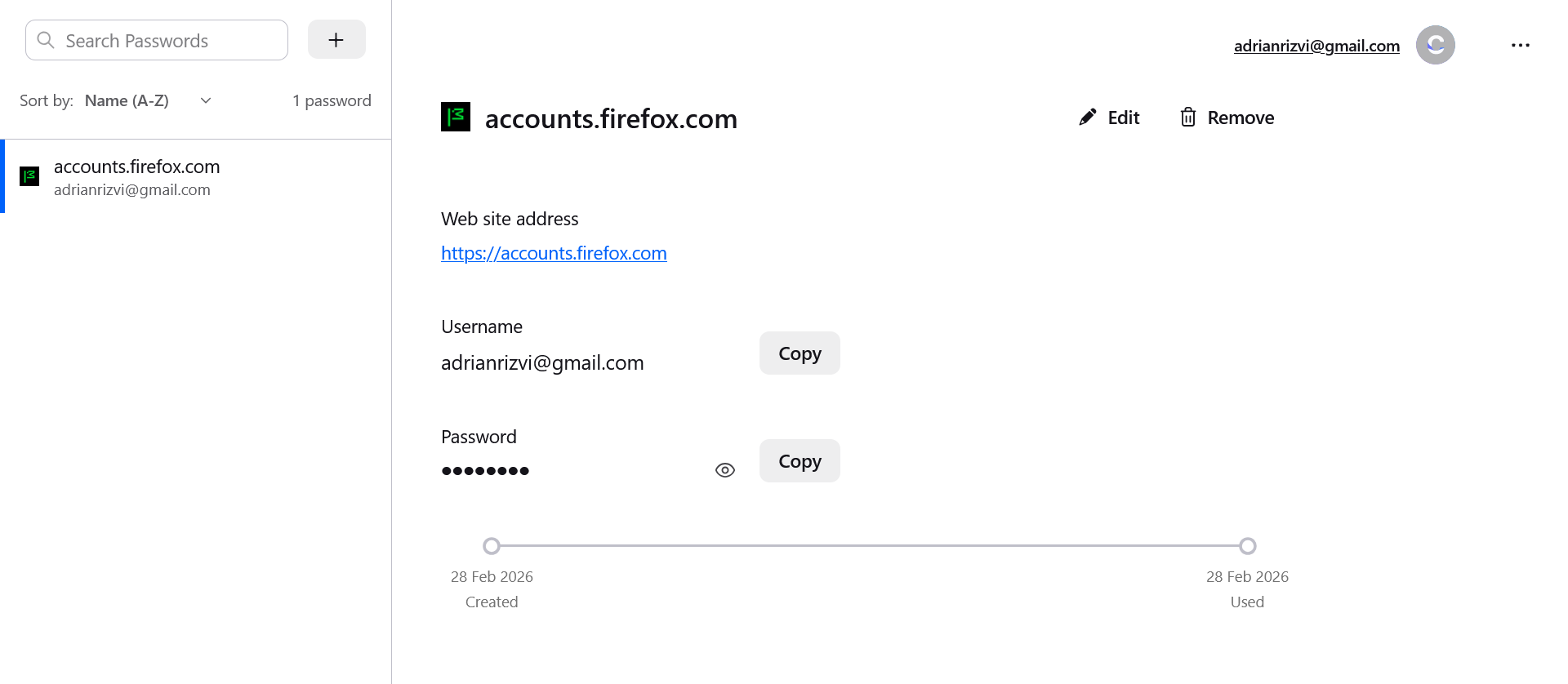Click the account avatar icon
The image size is (1568, 684).
[1435, 45]
